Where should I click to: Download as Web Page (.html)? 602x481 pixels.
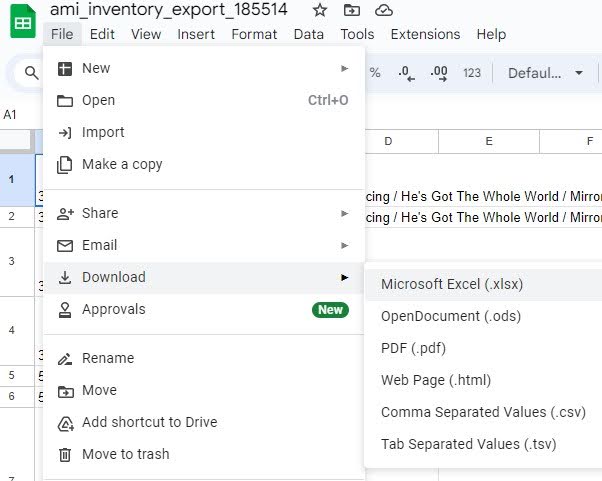[x=484, y=380]
